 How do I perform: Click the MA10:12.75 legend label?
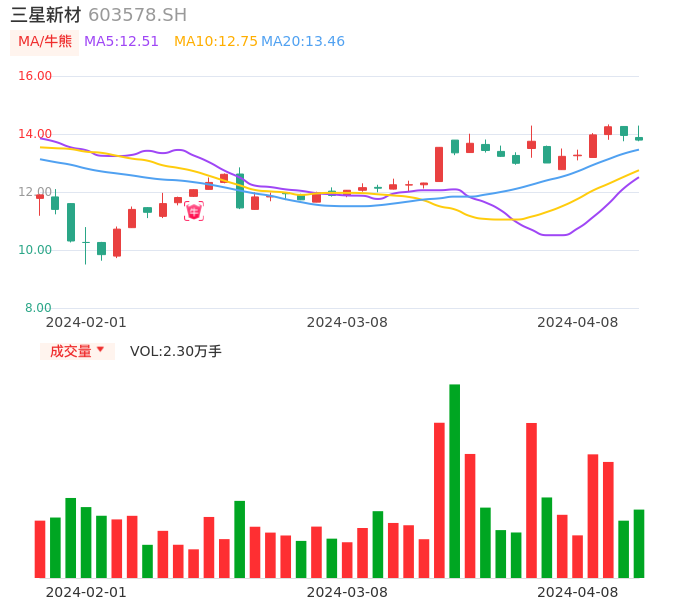pyautogui.click(x=216, y=42)
